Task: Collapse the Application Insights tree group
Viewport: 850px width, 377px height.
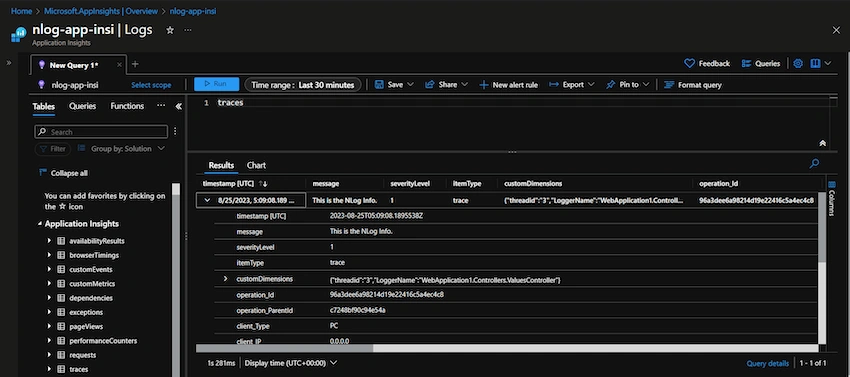Action: [40, 224]
